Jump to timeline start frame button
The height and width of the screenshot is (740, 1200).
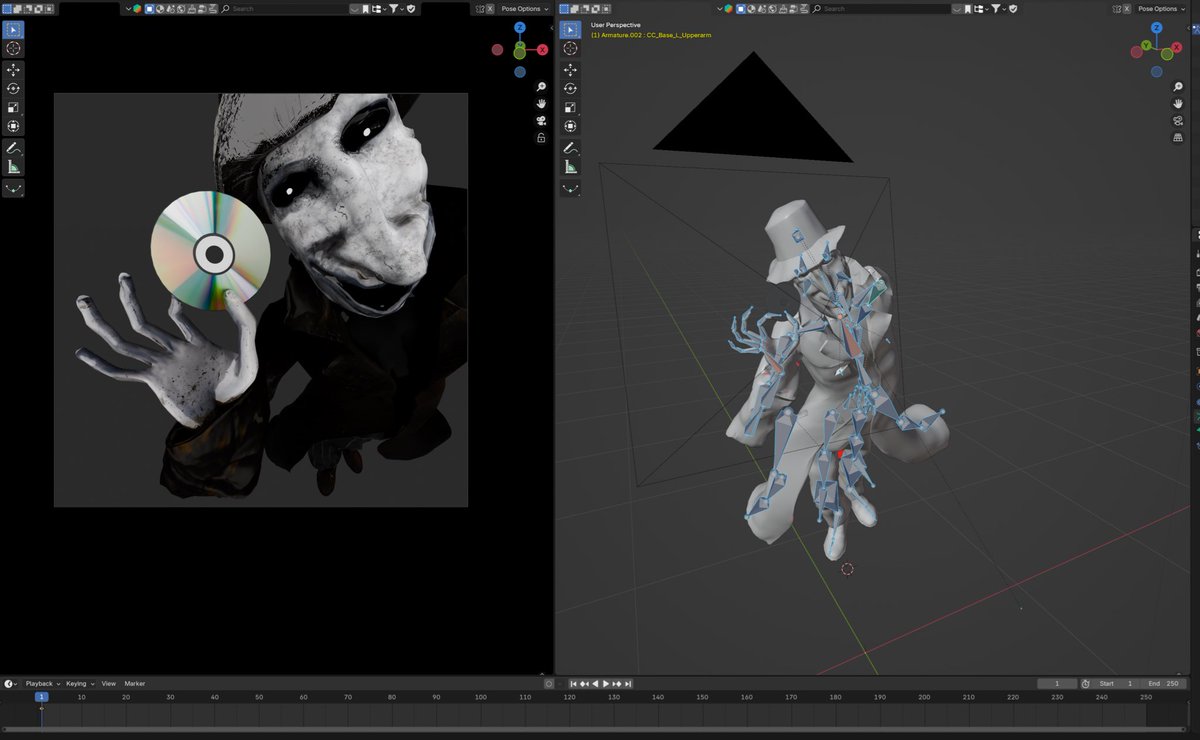coord(573,684)
